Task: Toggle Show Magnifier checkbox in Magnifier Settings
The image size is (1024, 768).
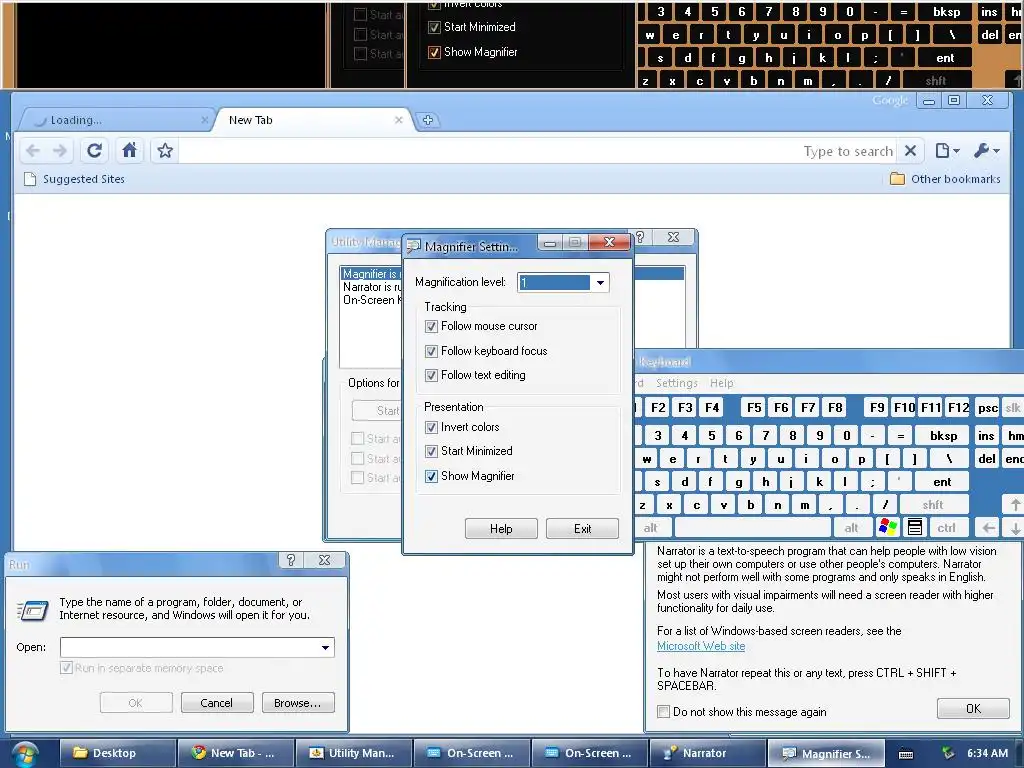Action: pos(431,476)
